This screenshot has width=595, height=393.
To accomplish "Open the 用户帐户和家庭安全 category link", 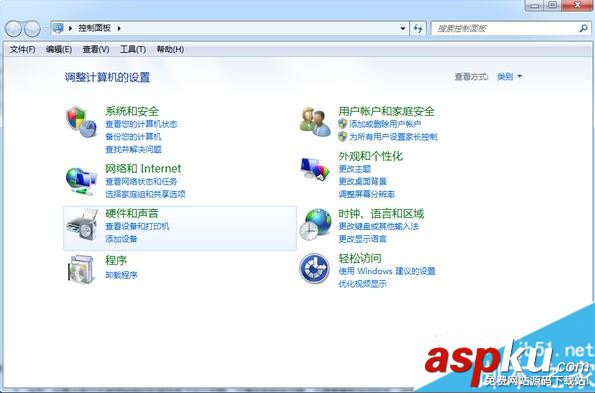I will [x=386, y=111].
